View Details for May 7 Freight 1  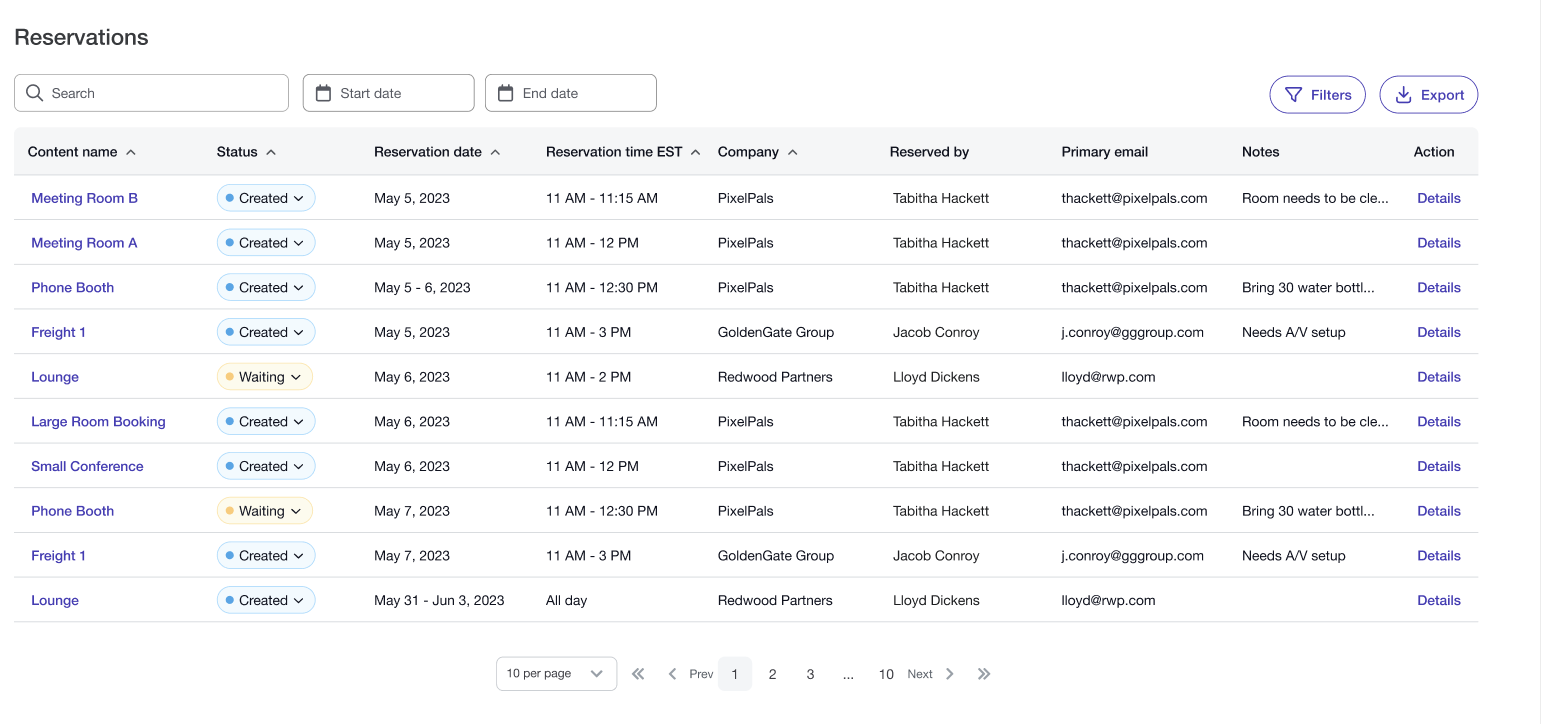tap(1439, 556)
